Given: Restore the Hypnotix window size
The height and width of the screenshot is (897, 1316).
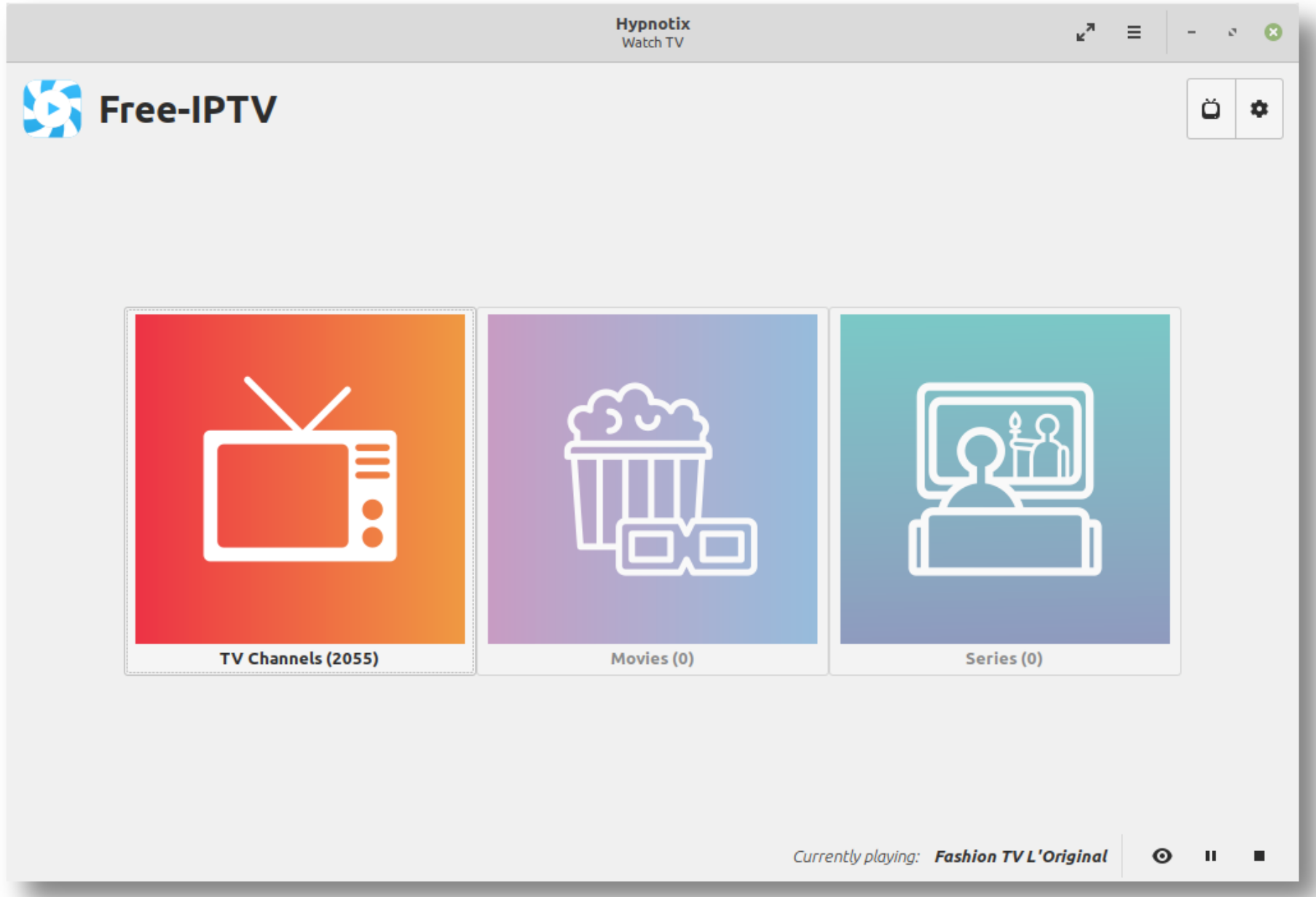Looking at the screenshot, I should (x=1232, y=33).
